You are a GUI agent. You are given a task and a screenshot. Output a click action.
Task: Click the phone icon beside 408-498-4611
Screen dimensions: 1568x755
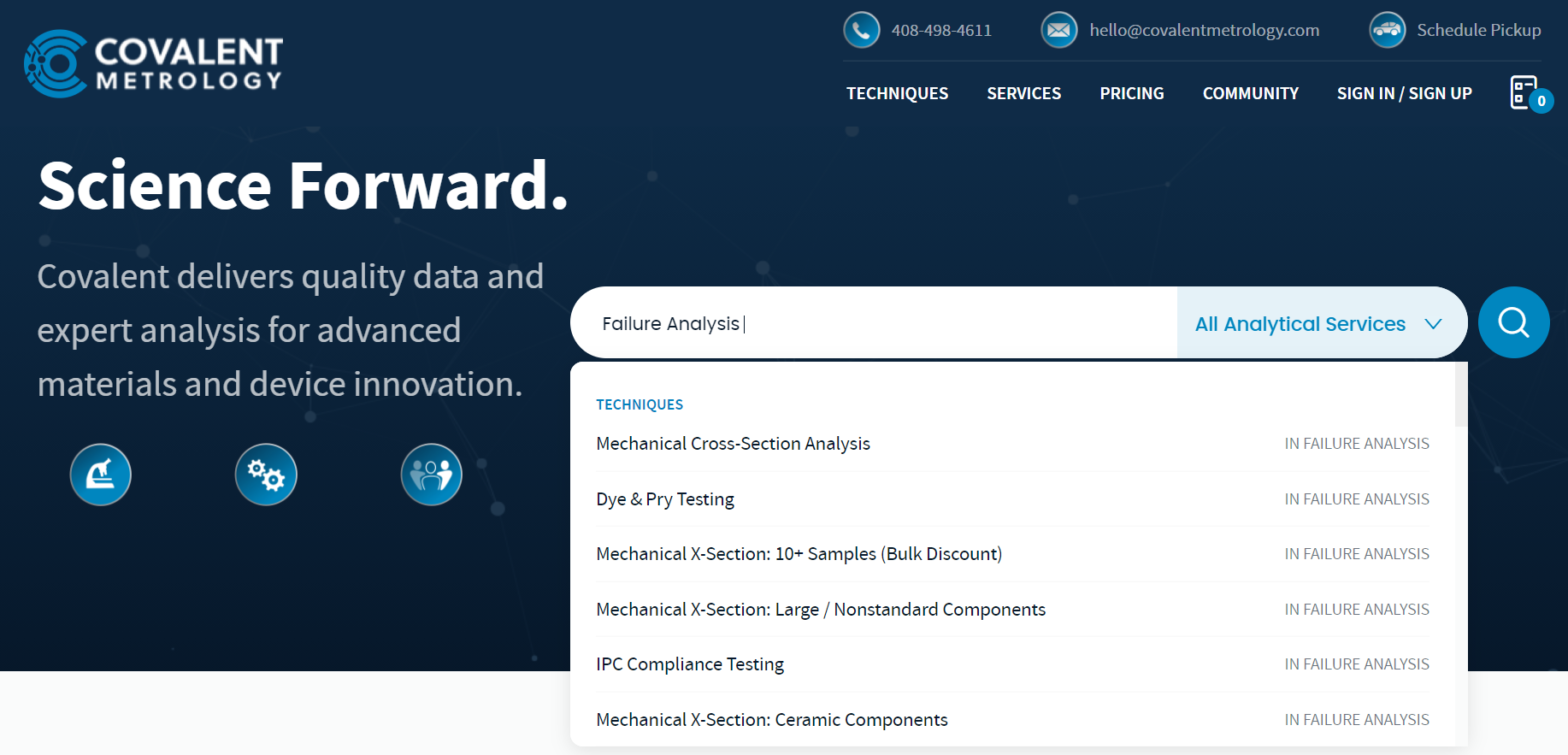tap(861, 30)
